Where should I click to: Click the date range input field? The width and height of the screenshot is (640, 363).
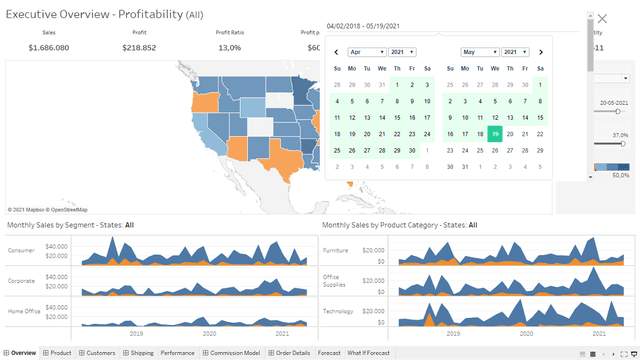point(453,26)
